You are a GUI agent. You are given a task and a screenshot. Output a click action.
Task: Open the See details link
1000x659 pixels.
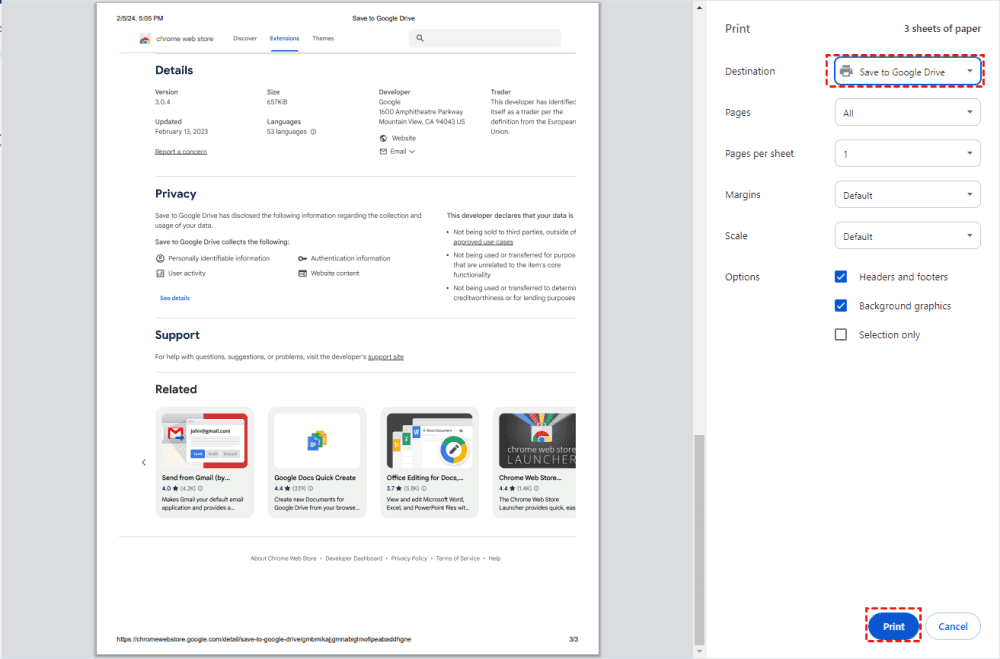tap(175, 298)
